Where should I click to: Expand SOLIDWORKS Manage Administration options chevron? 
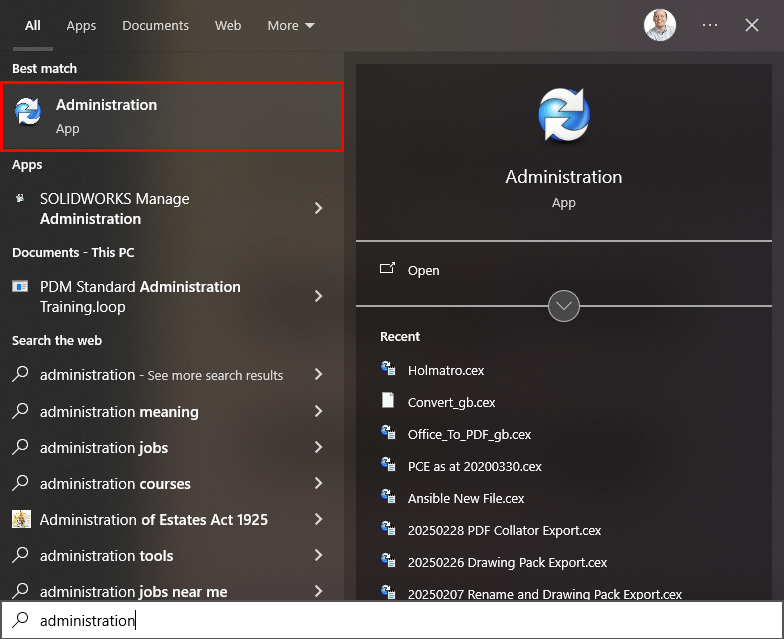318,208
